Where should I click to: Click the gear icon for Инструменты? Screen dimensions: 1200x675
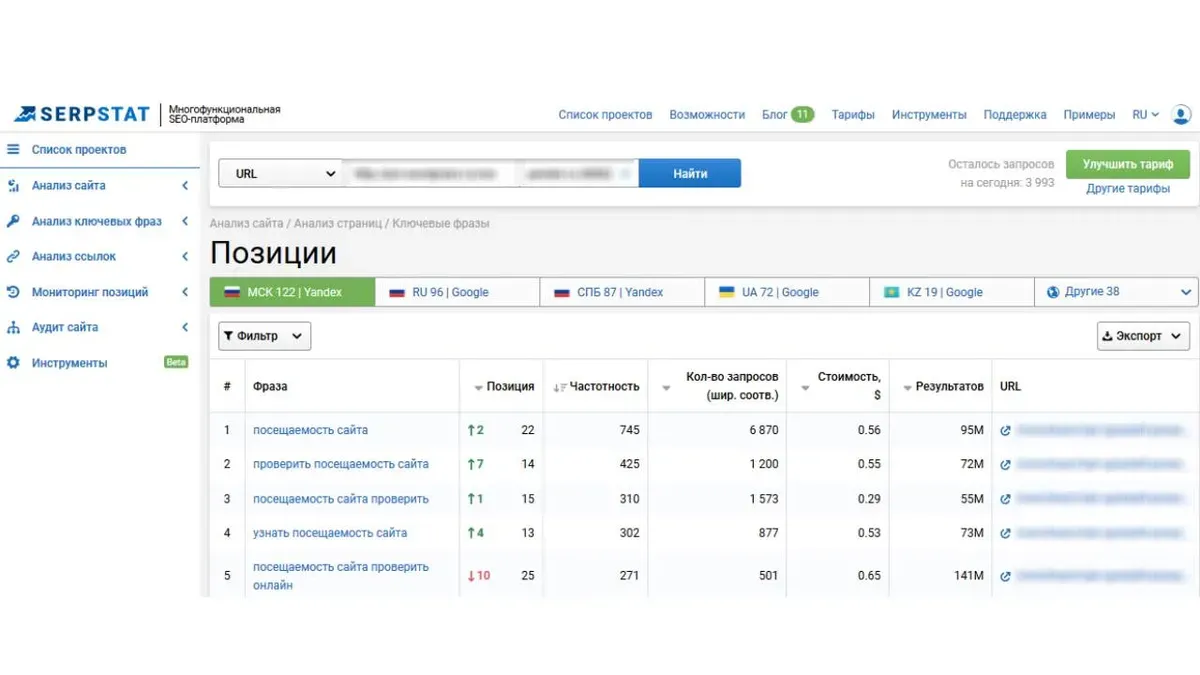pos(13,363)
